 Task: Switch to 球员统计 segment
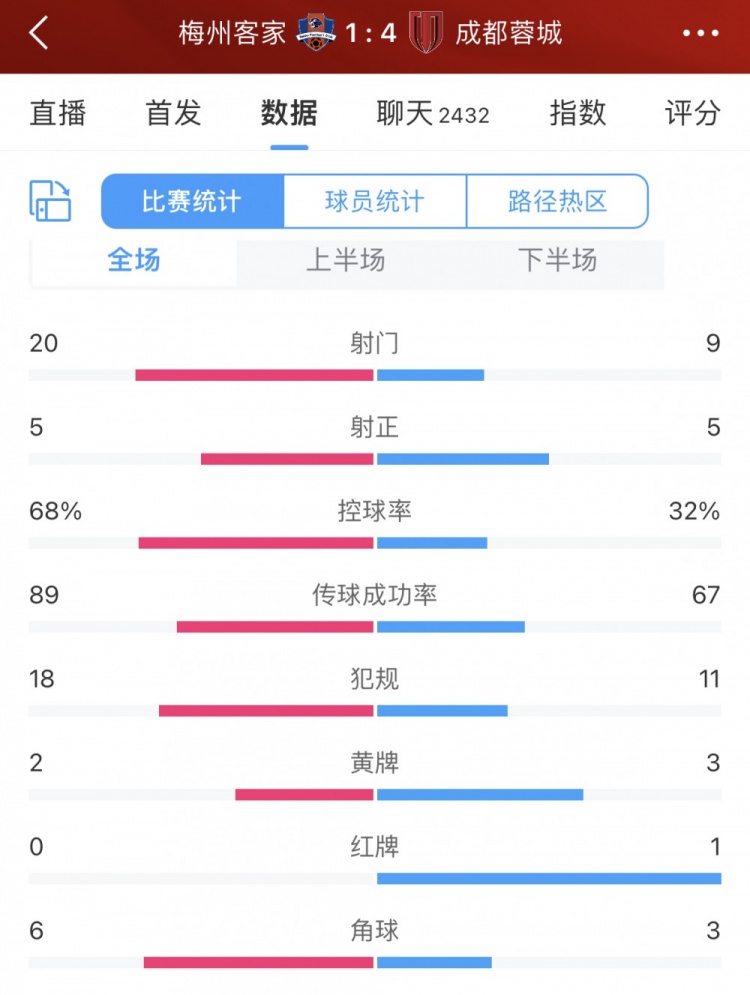[x=375, y=201]
